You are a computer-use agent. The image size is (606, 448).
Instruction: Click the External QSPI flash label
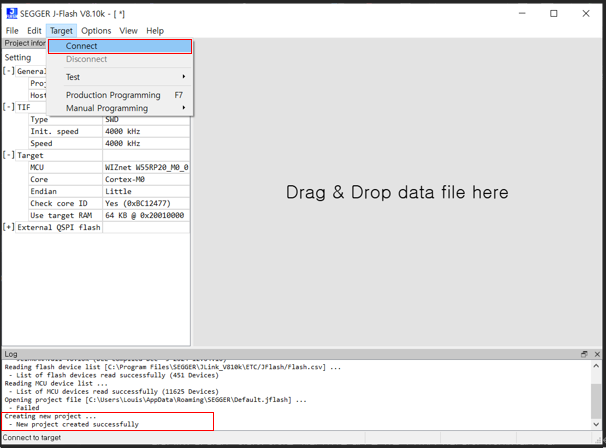pos(59,227)
